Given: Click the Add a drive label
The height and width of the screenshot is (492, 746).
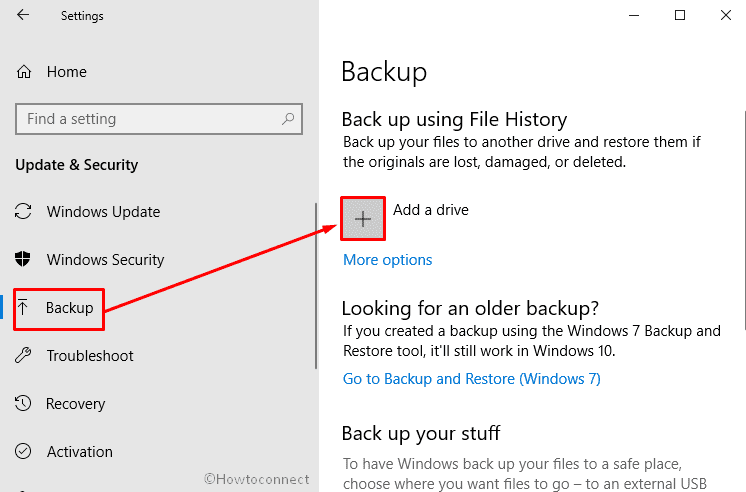Looking at the screenshot, I should [x=431, y=210].
